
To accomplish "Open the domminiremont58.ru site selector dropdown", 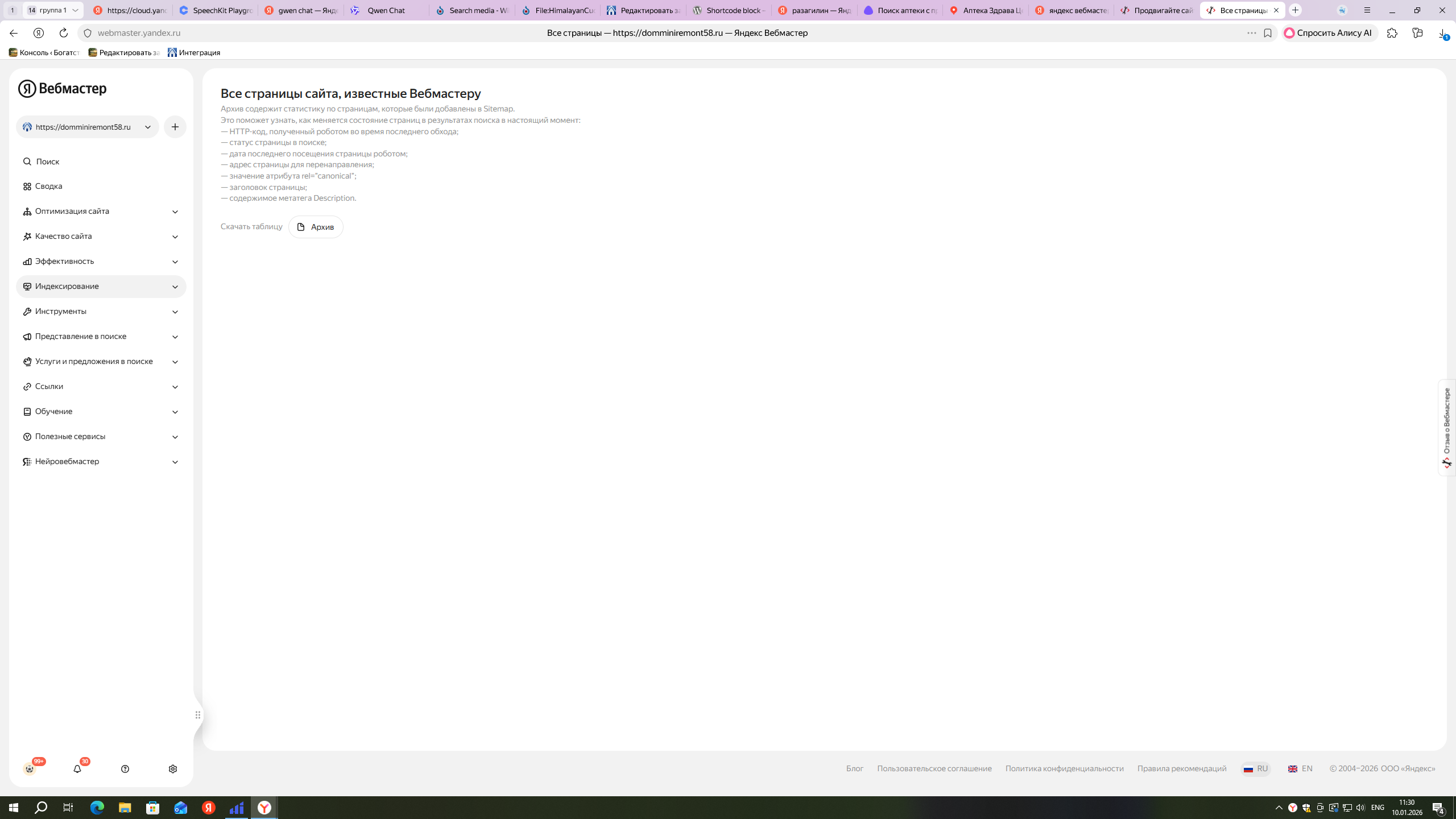I will 88,127.
